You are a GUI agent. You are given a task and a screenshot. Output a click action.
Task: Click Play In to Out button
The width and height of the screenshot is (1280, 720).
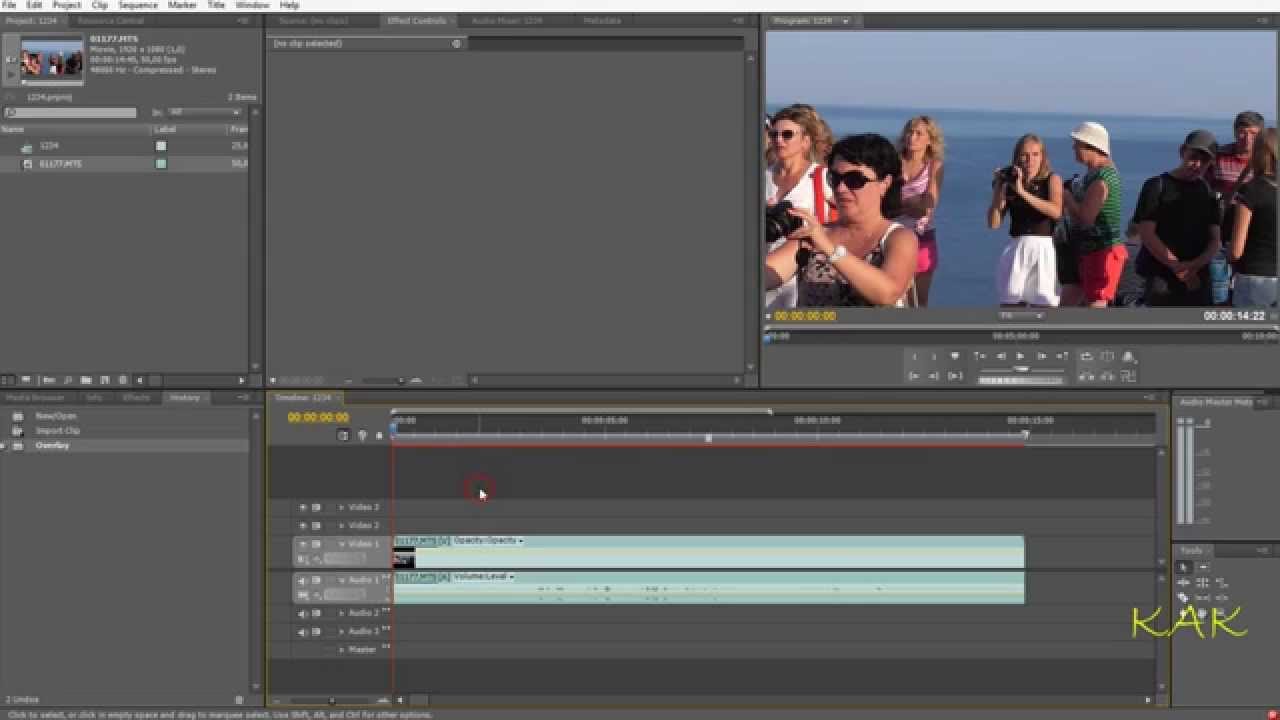pyautogui.click(x=955, y=376)
